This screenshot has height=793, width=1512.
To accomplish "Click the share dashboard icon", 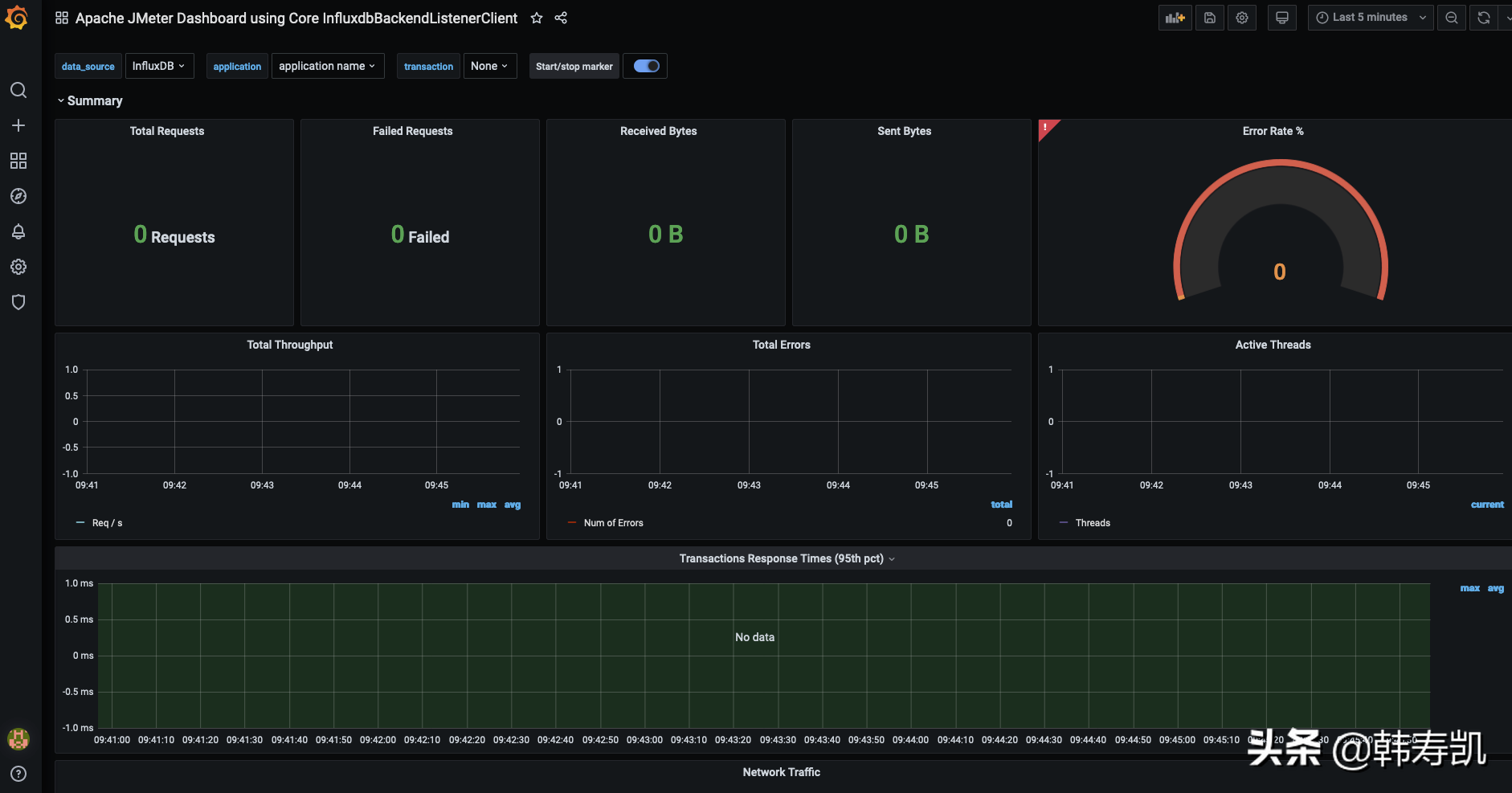I will coord(560,18).
